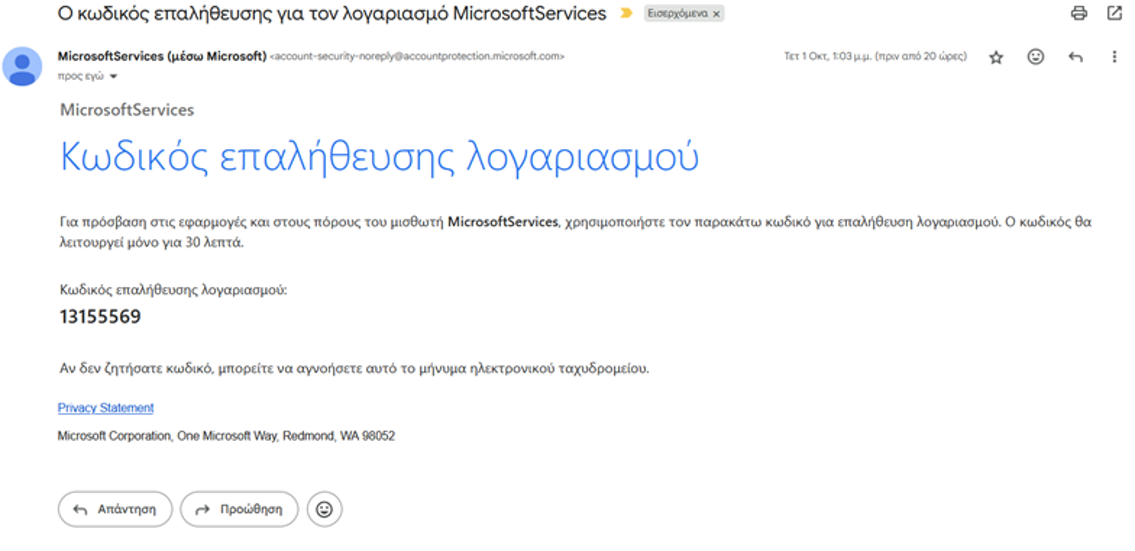Click the verification code 13155569
Image resolution: width=1135 pixels, height=551 pixels.
[x=100, y=317]
